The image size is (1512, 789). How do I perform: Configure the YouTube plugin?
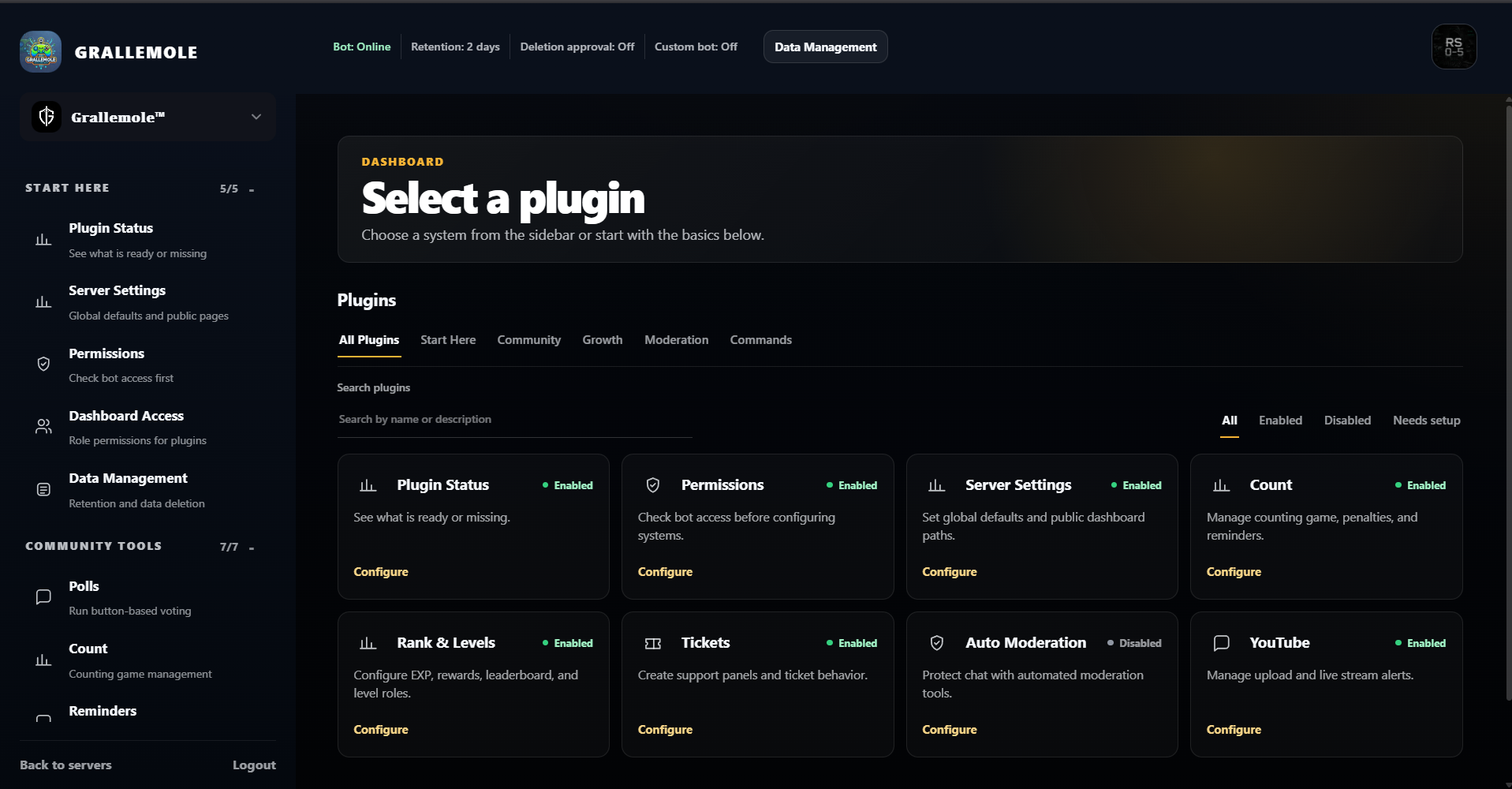1234,730
